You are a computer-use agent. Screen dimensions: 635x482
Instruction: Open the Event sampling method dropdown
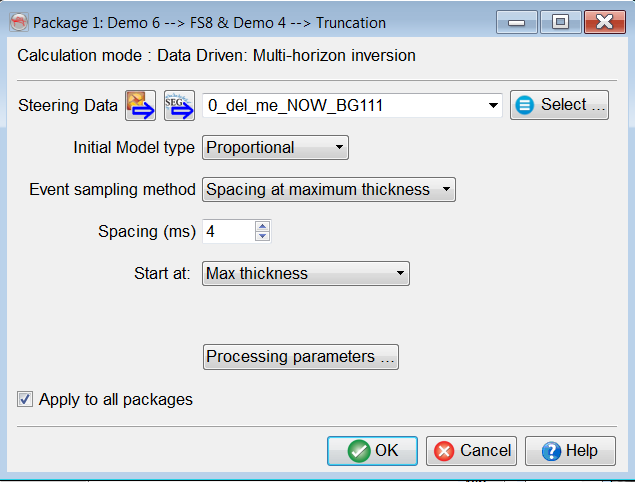tap(329, 189)
